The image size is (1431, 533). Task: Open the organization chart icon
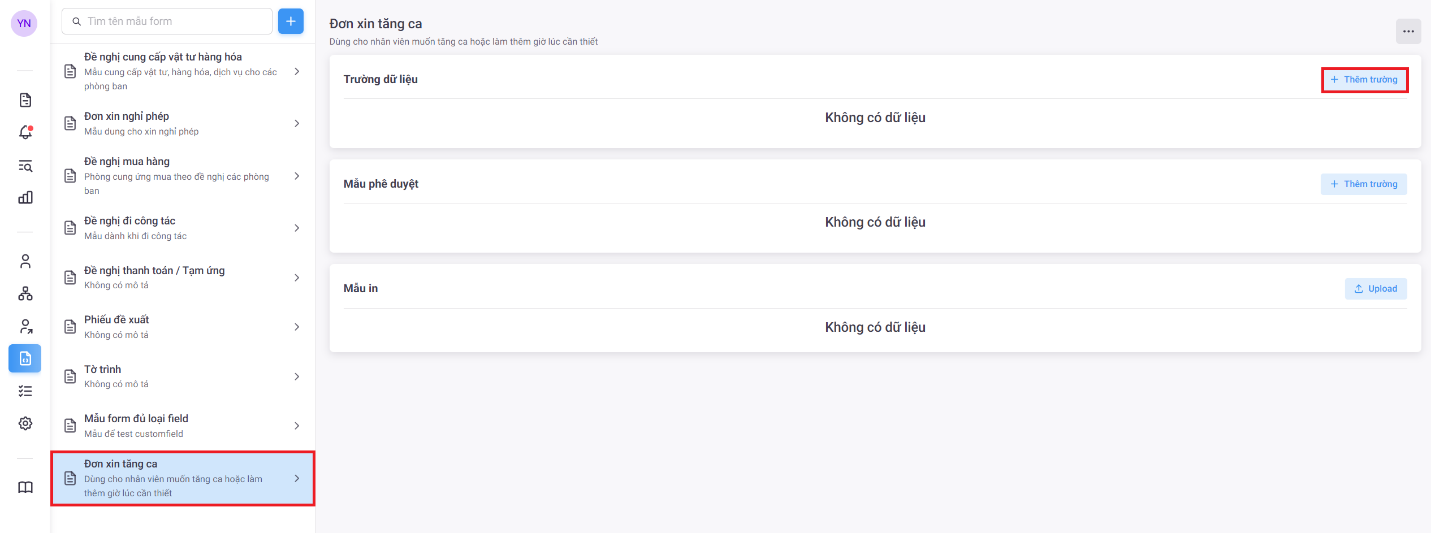tap(26, 293)
